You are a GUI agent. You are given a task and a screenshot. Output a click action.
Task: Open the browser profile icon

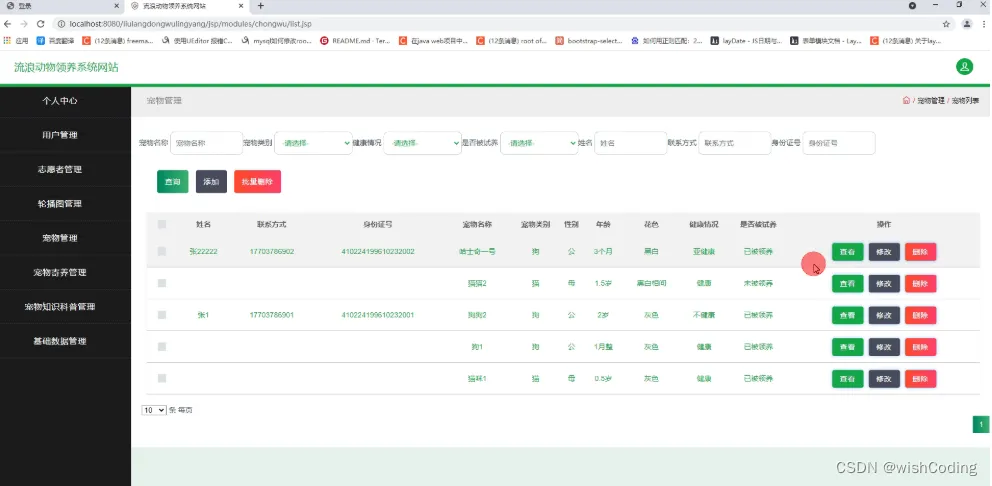coord(967,24)
